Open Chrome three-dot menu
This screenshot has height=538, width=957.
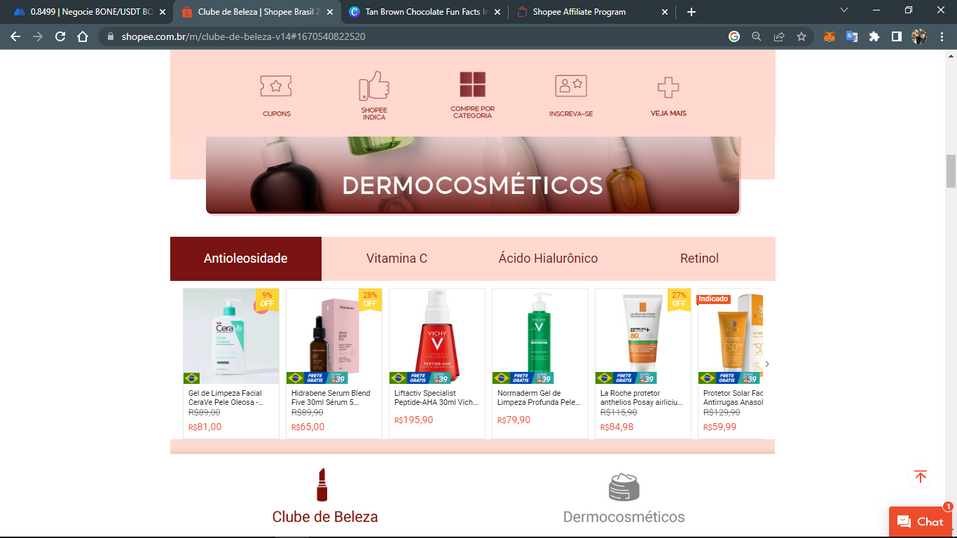tap(942, 37)
